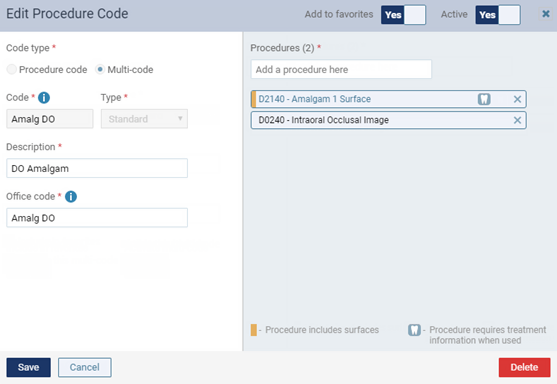Toggle the Add to favorites switch
The height and width of the screenshot is (384, 557).
403,15
